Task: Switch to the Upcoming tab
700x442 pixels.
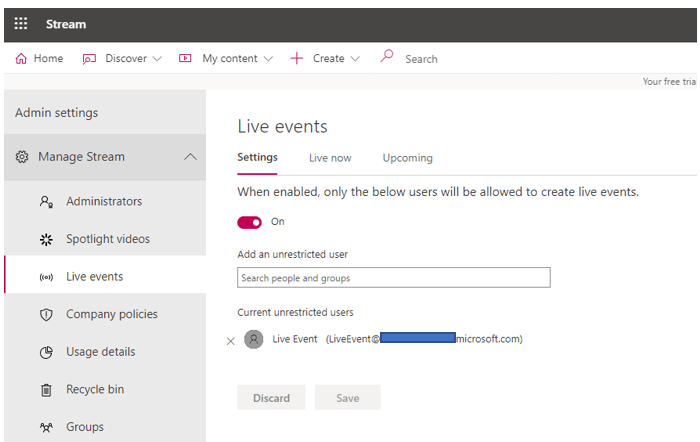Action: pyautogui.click(x=407, y=158)
